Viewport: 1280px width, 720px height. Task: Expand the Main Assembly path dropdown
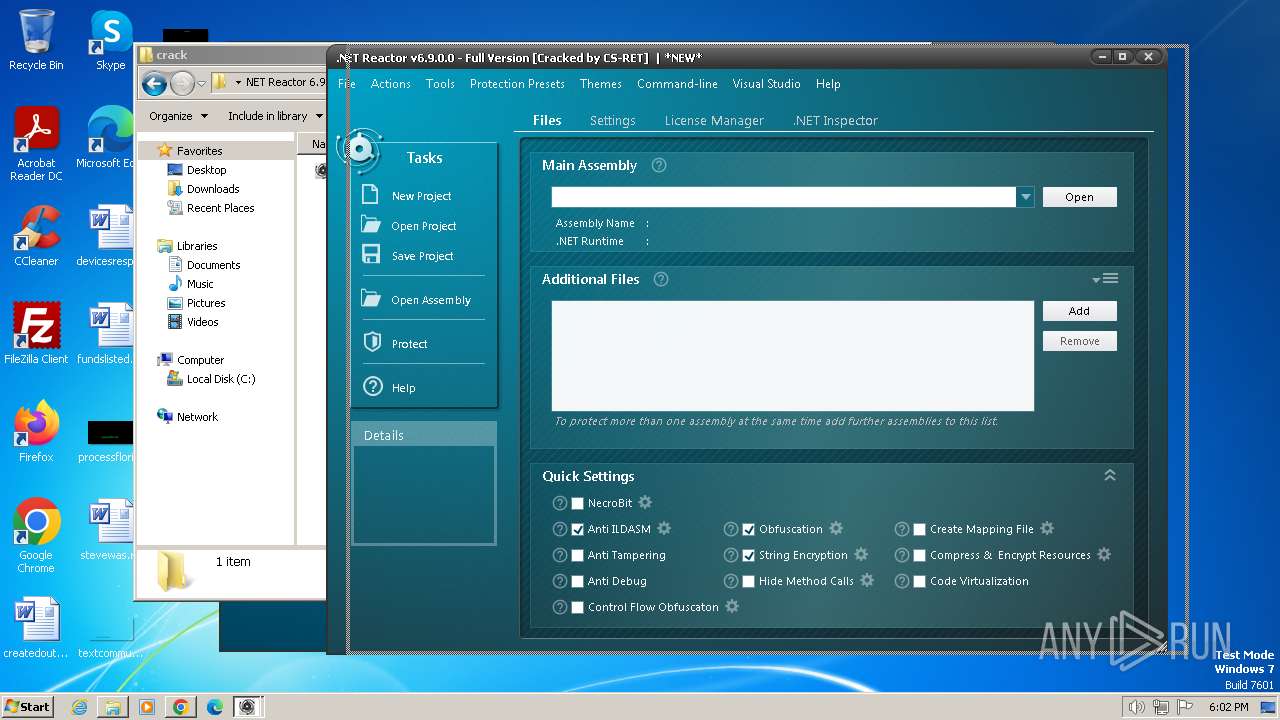coord(1025,197)
